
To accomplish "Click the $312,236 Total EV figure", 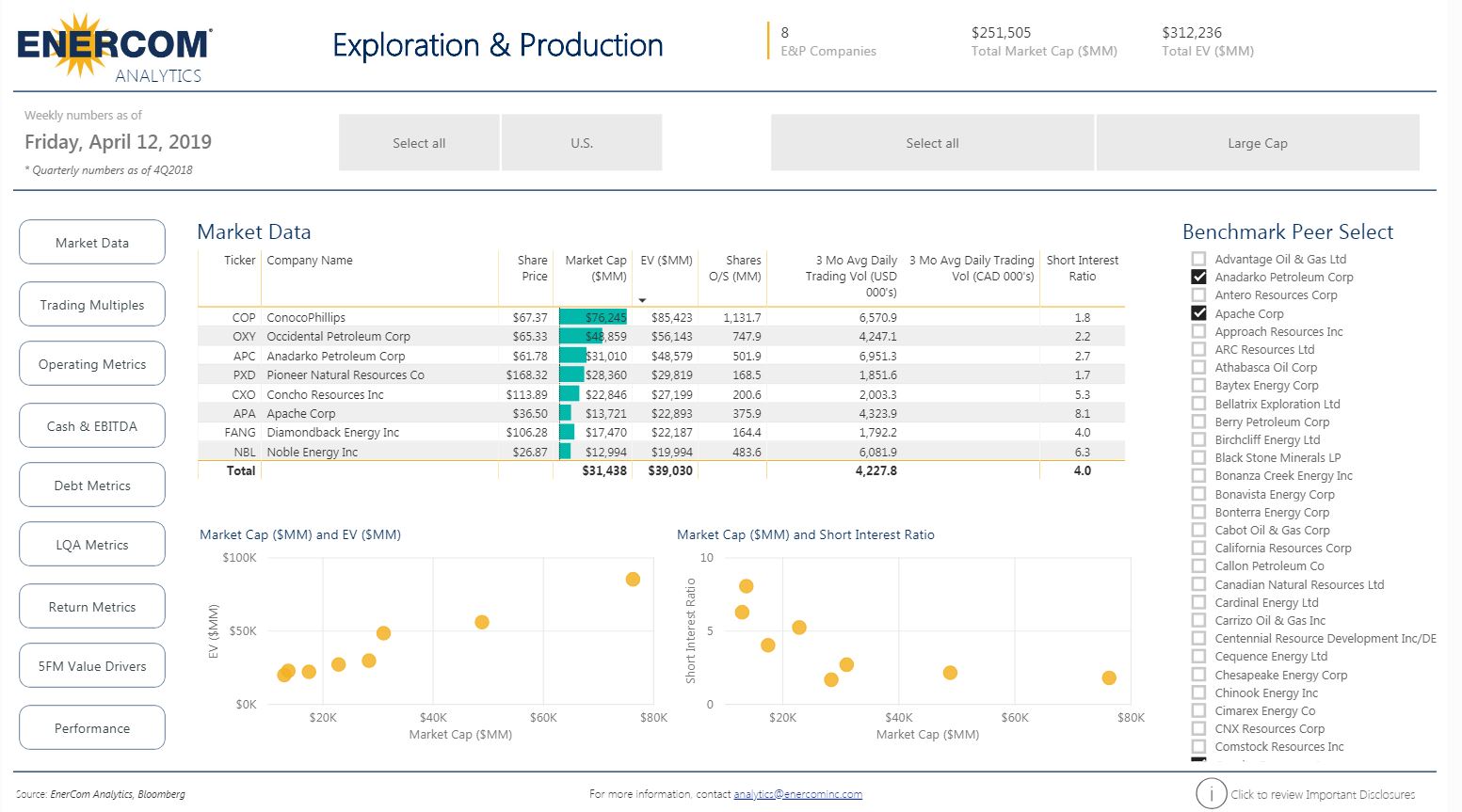I will (1192, 32).
